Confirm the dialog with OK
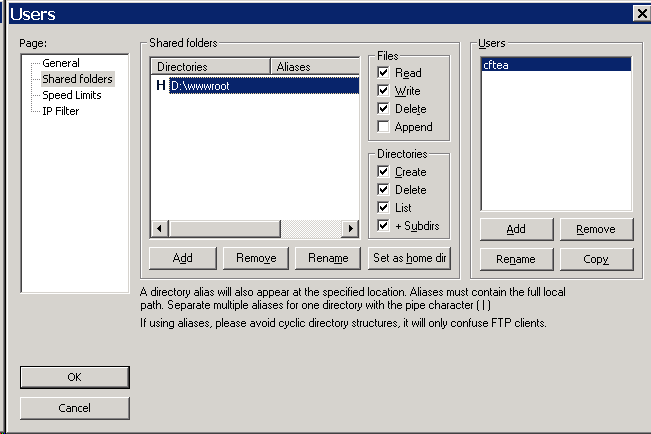 click(75, 377)
